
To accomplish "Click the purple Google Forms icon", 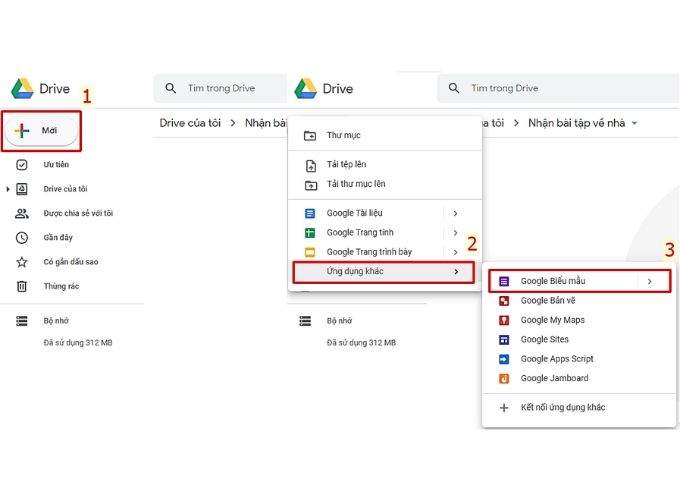I will [504, 281].
